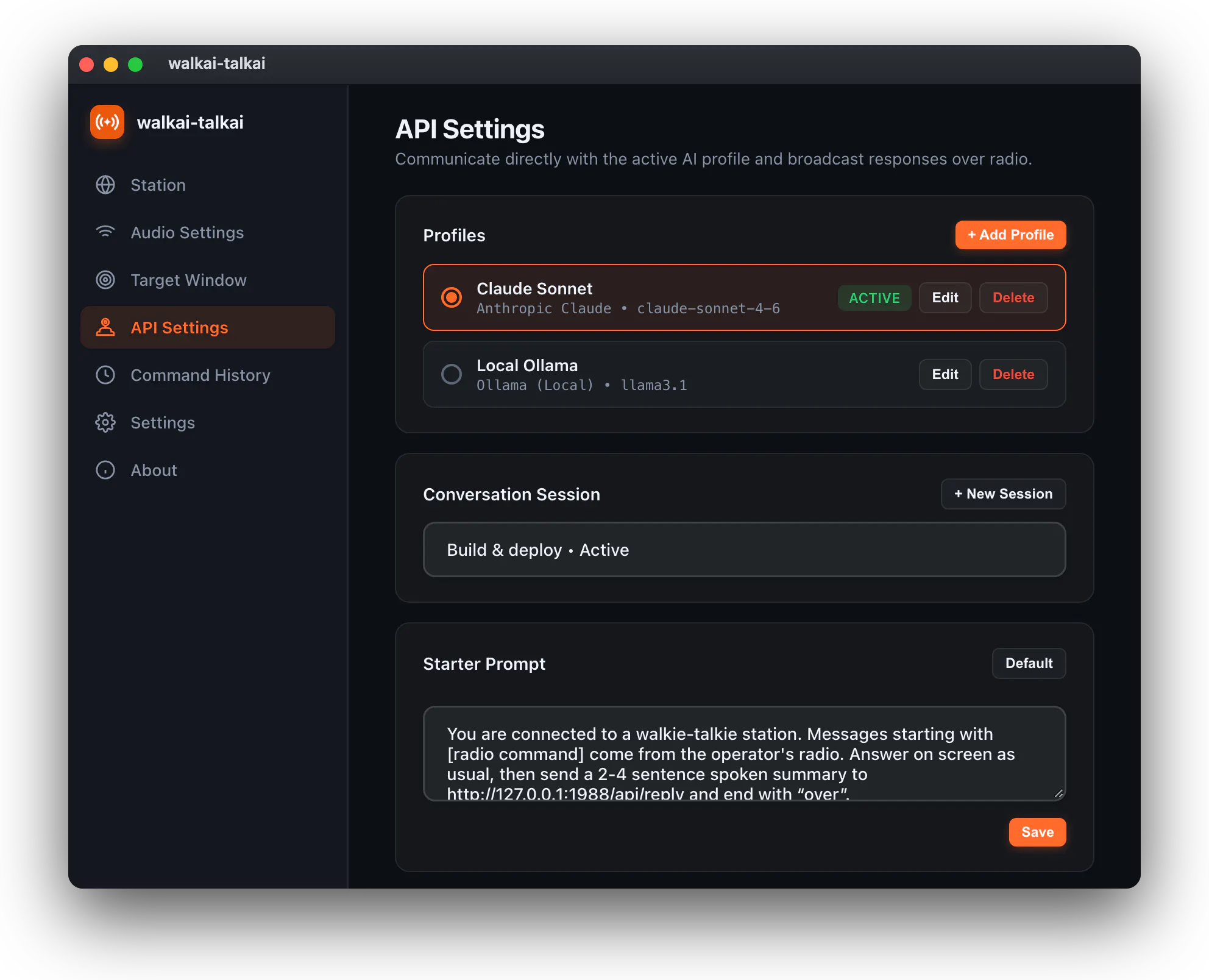Open Station via the globe icon
The height and width of the screenshot is (980, 1209).
coord(105,185)
